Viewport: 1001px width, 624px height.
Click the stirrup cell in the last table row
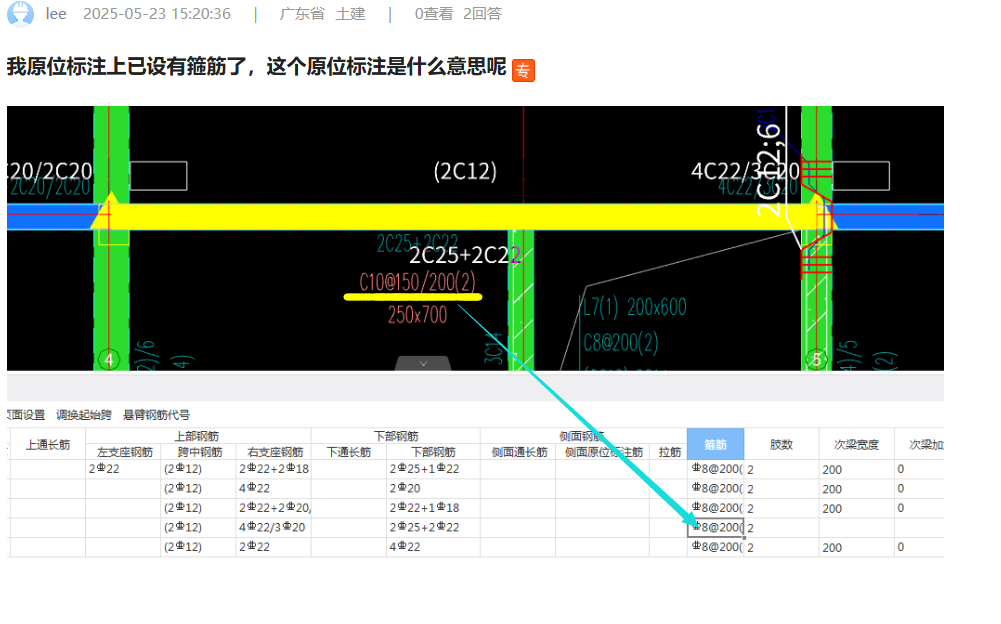(x=716, y=547)
